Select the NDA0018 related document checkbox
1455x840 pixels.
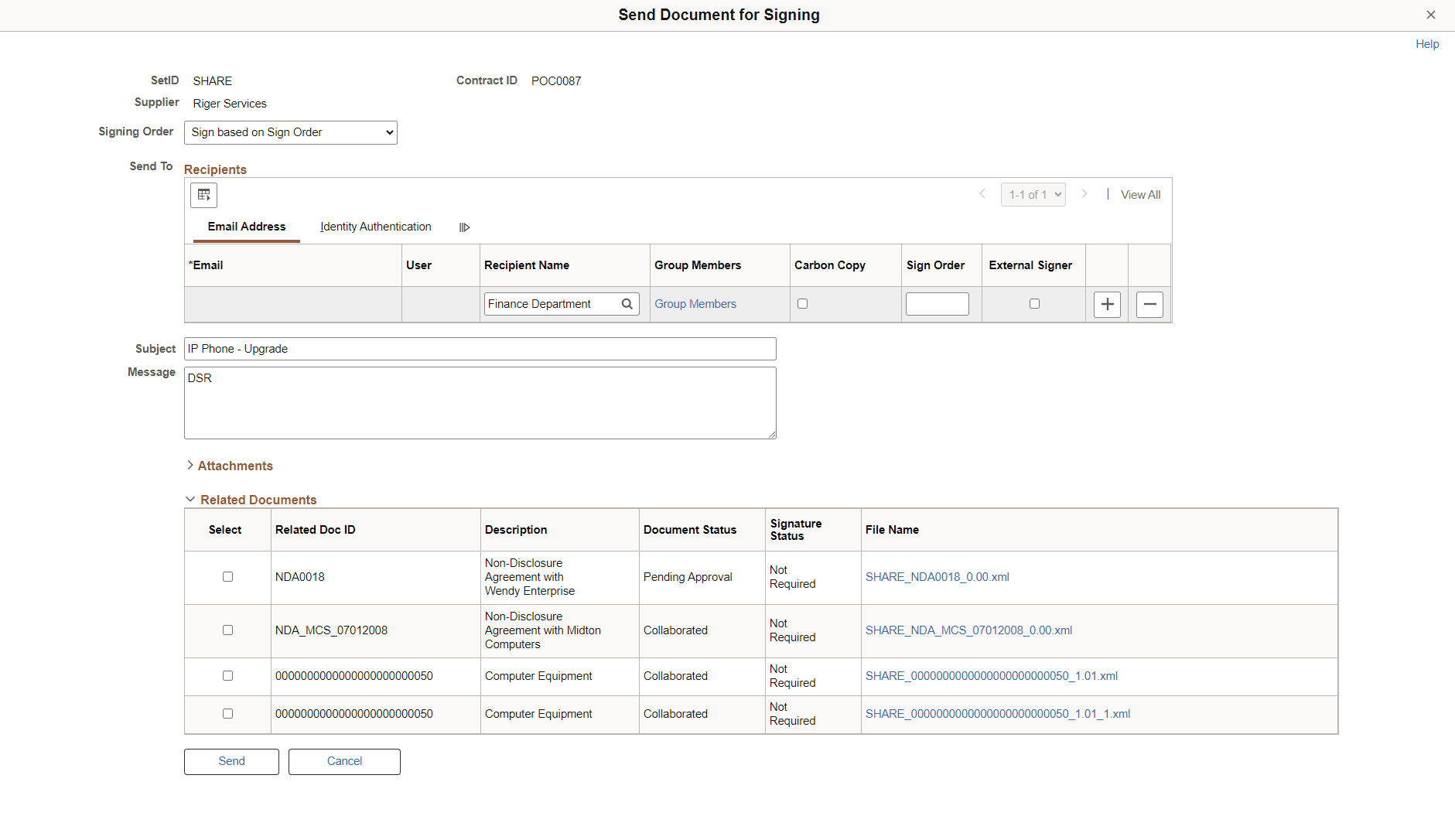pos(227,576)
